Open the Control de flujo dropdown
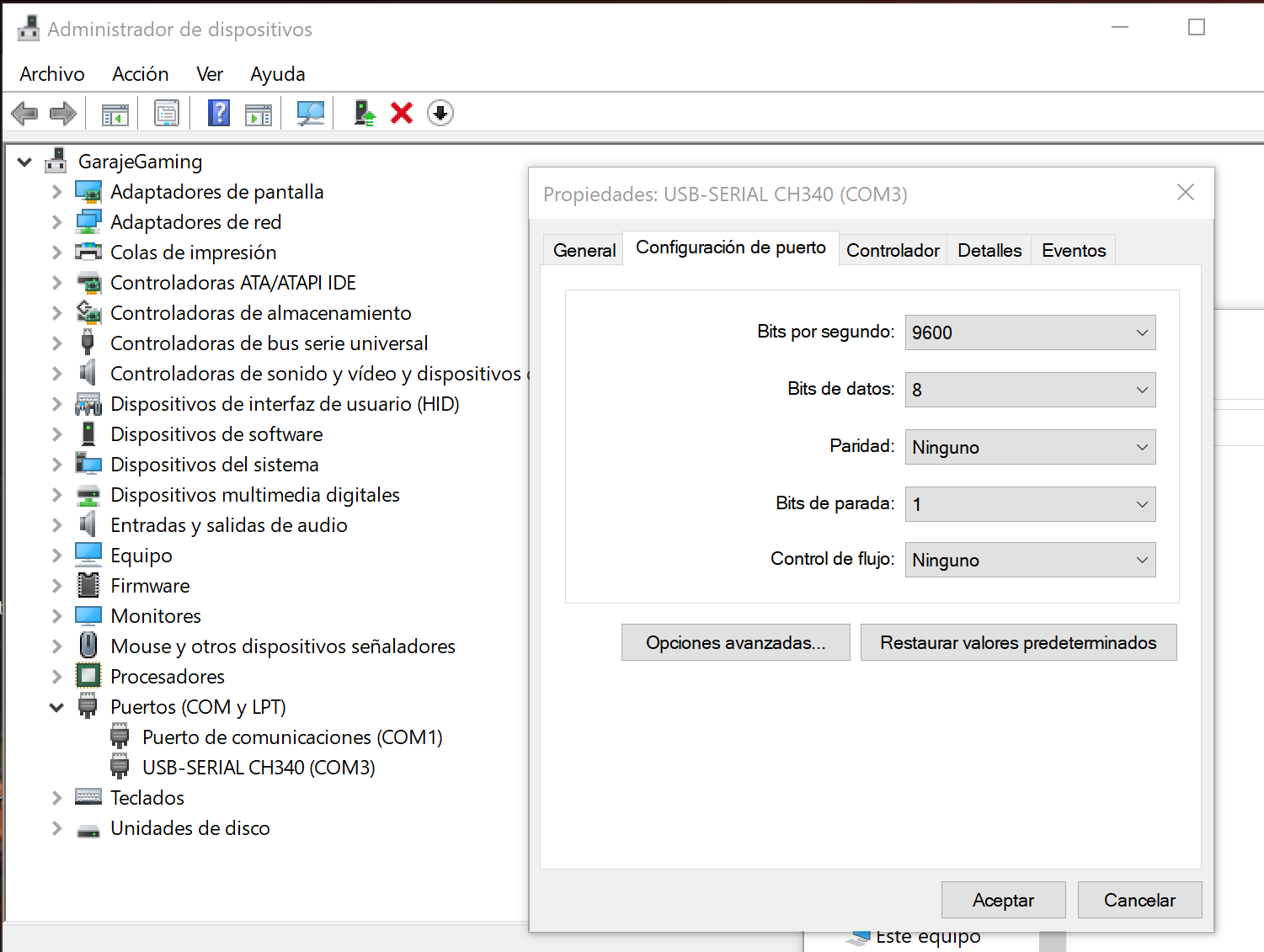This screenshot has height=952, width=1264. (x=1029, y=560)
